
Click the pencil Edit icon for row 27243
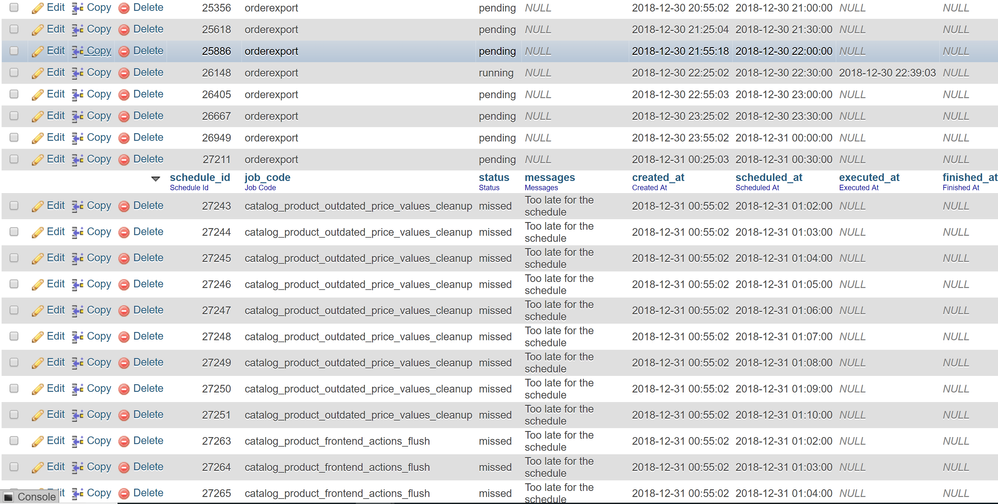[37, 206]
